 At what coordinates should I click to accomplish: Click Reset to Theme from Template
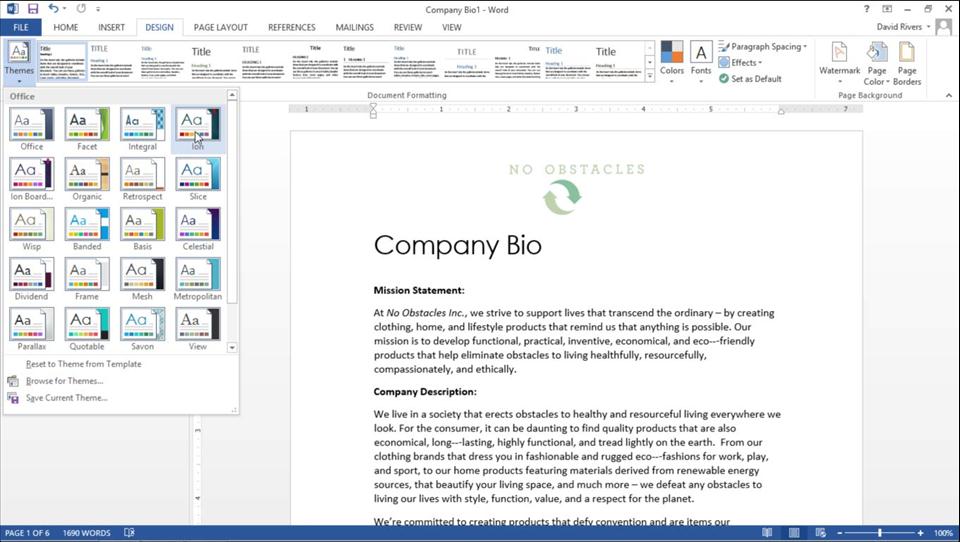[83, 364]
